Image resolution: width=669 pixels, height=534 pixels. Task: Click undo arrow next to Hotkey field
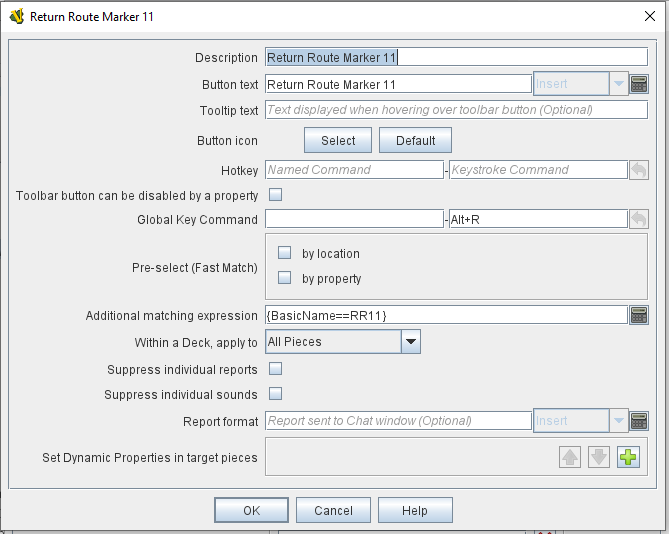coord(639,170)
